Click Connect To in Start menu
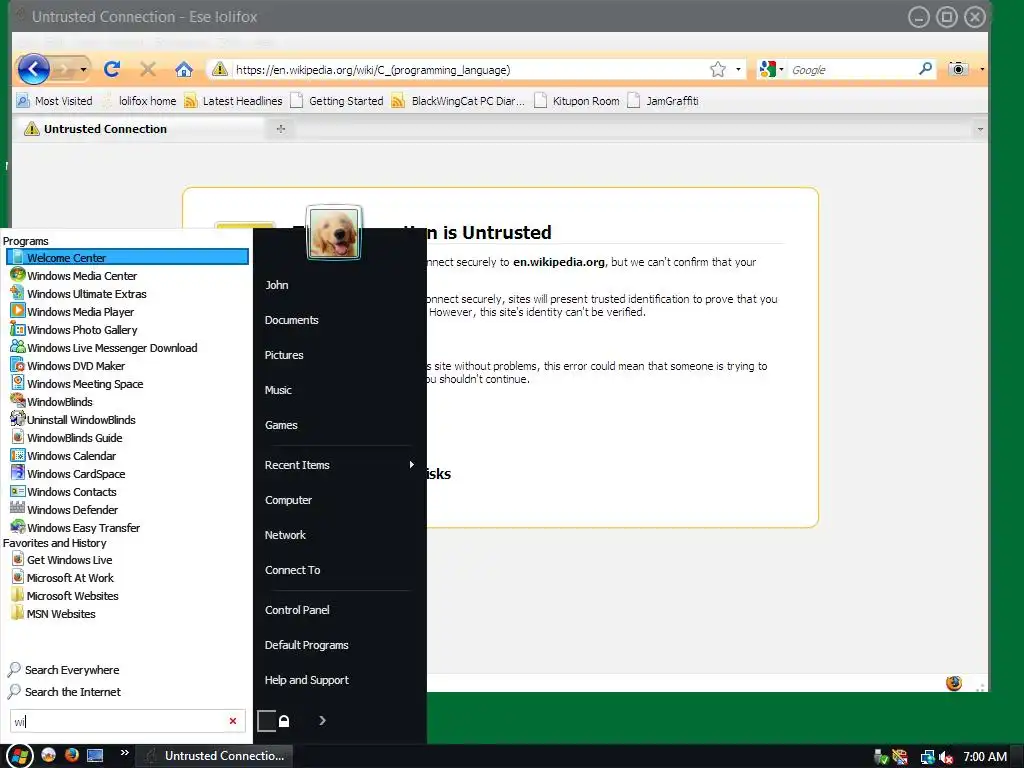This screenshot has width=1024, height=768. pyautogui.click(x=293, y=570)
